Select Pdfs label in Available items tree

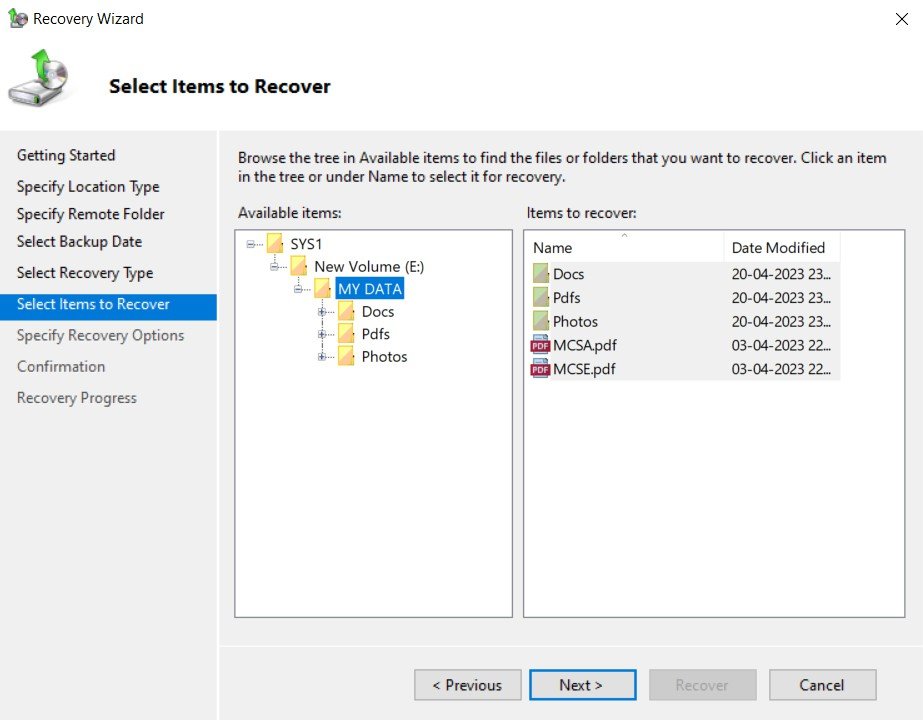click(376, 334)
